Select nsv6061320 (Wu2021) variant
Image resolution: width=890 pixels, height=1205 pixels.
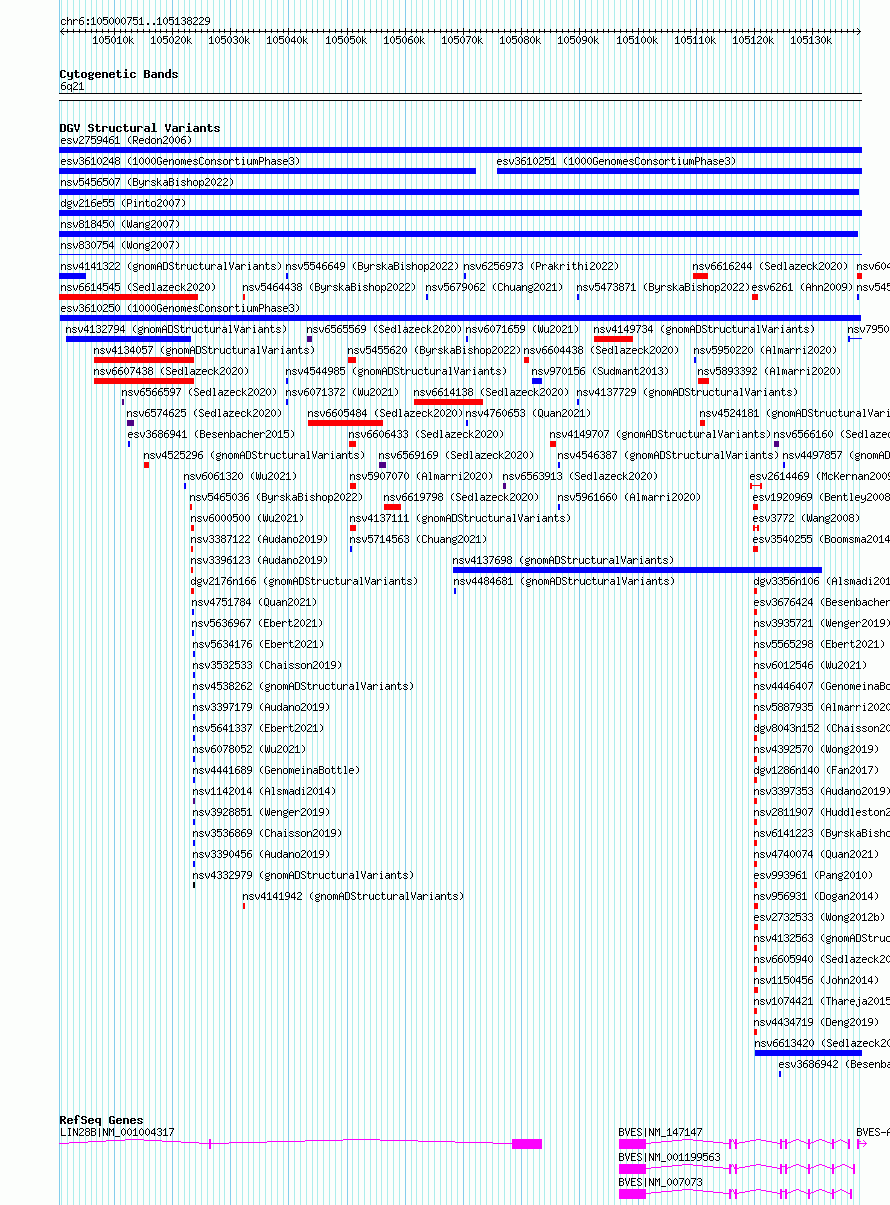tap(240, 476)
